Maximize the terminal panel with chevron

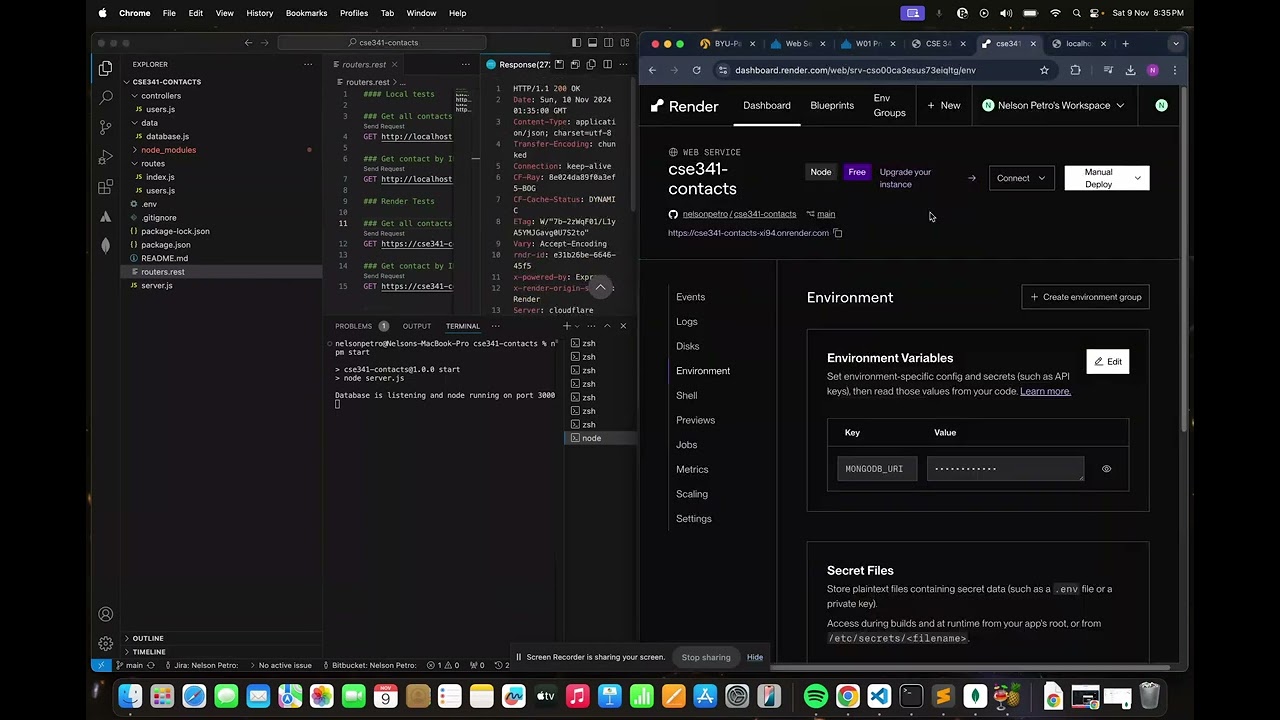tap(607, 326)
